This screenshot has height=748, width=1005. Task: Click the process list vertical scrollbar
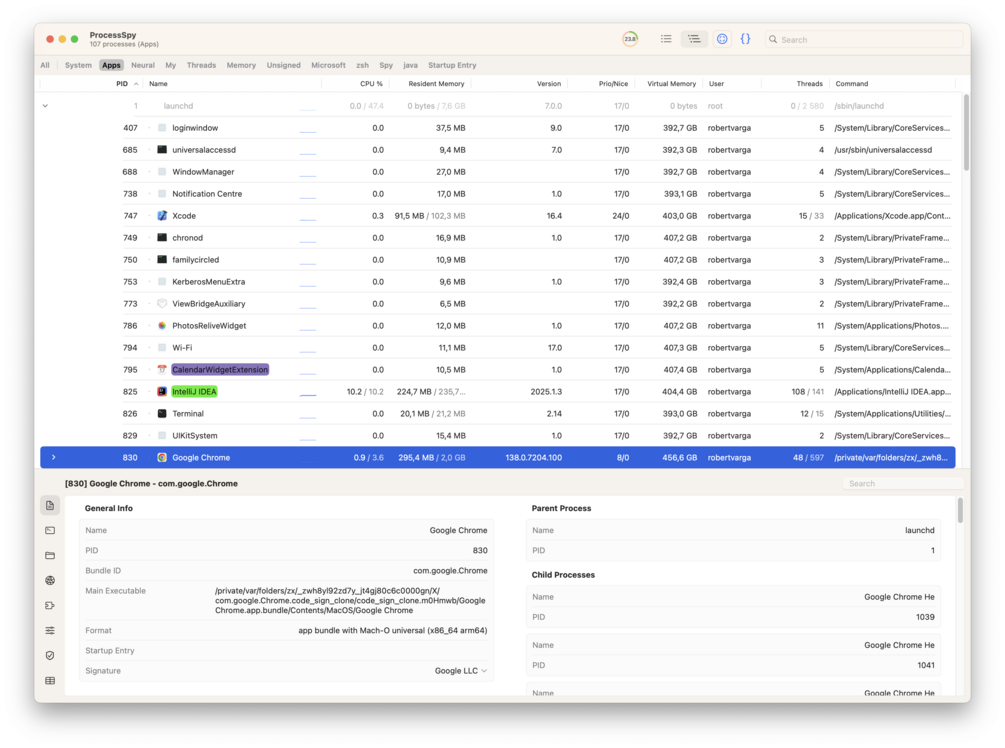point(966,133)
